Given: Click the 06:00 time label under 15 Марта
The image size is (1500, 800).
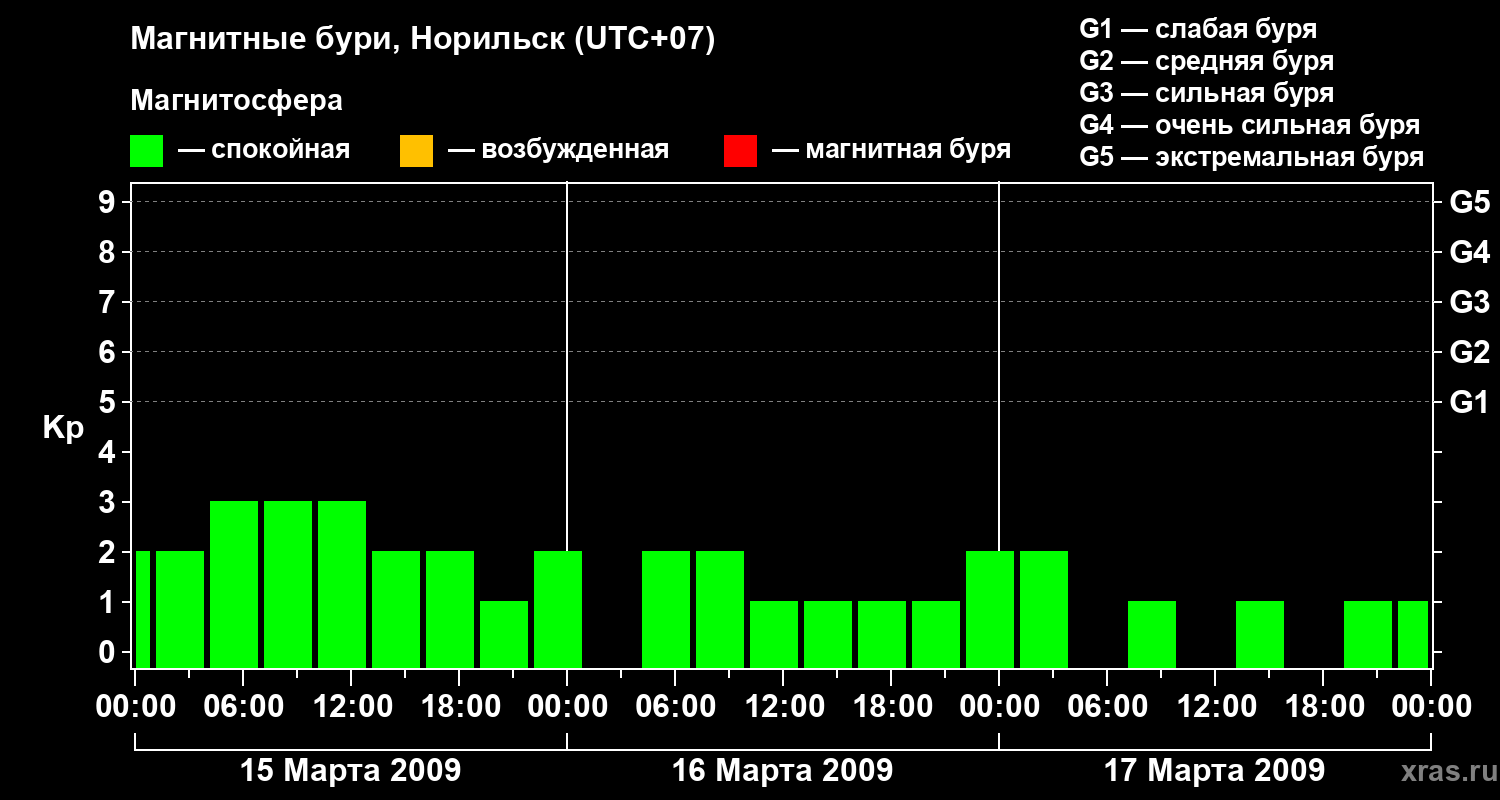Looking at the screenshot, I should (243, 706).
